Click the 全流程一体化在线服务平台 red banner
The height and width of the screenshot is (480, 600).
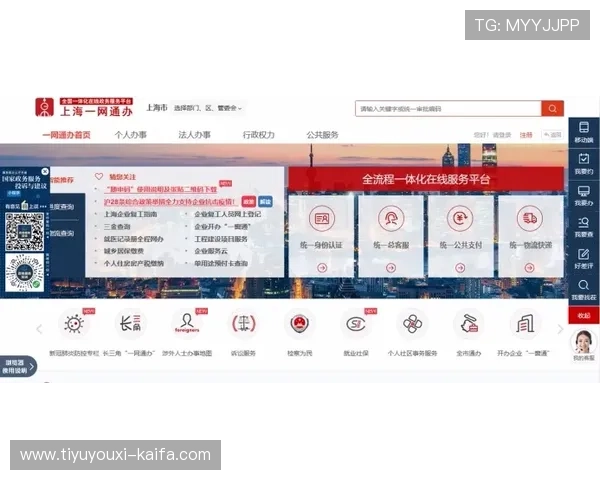click(x=426, y=179)
